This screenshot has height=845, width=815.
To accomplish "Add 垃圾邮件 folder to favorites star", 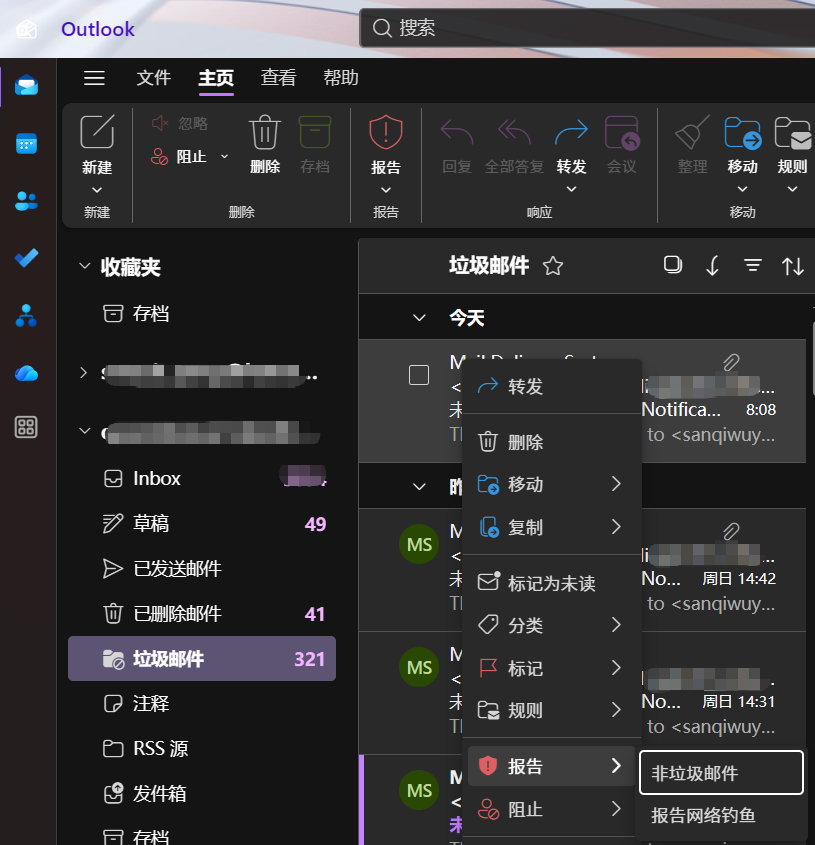I will coord(552,266).
